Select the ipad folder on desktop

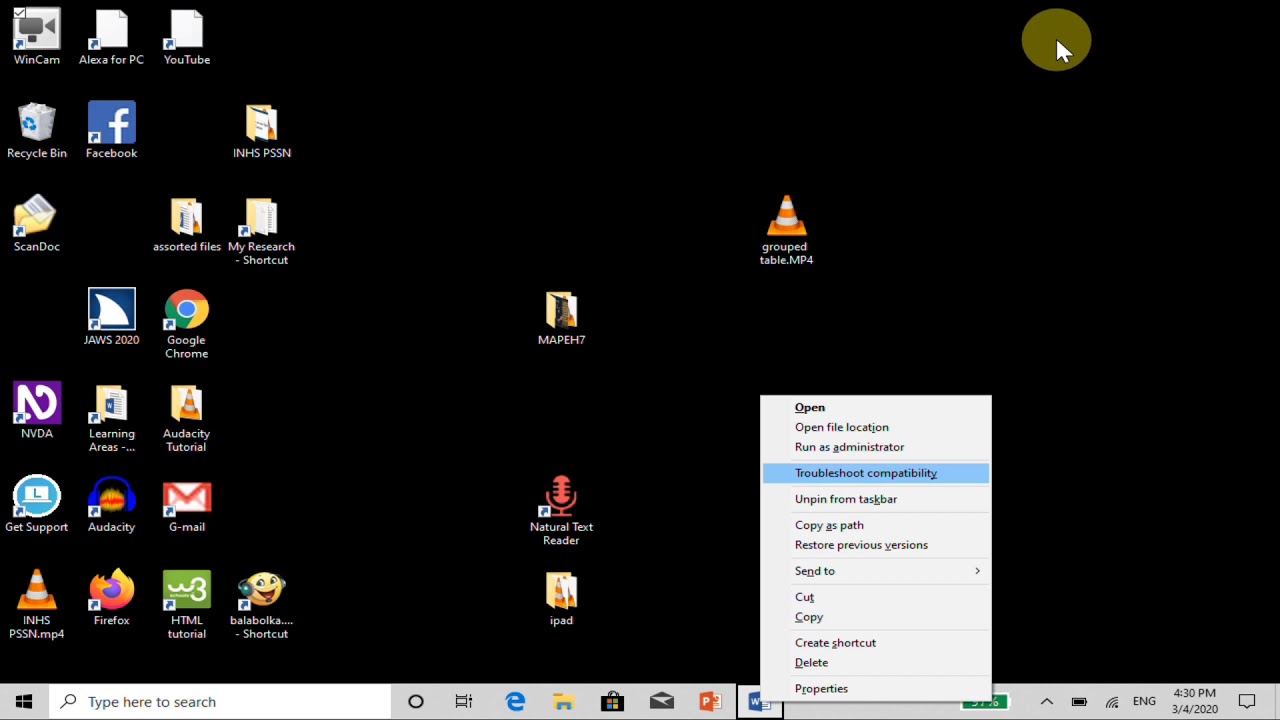coord(561,598)
